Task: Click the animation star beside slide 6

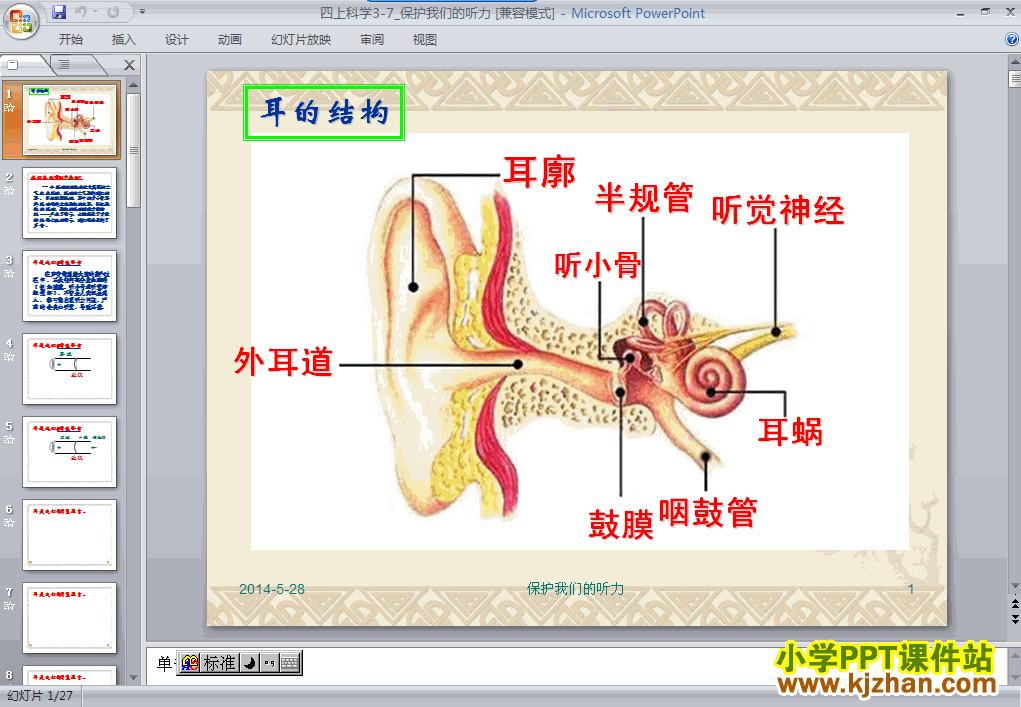Action: tap(9, 523)
